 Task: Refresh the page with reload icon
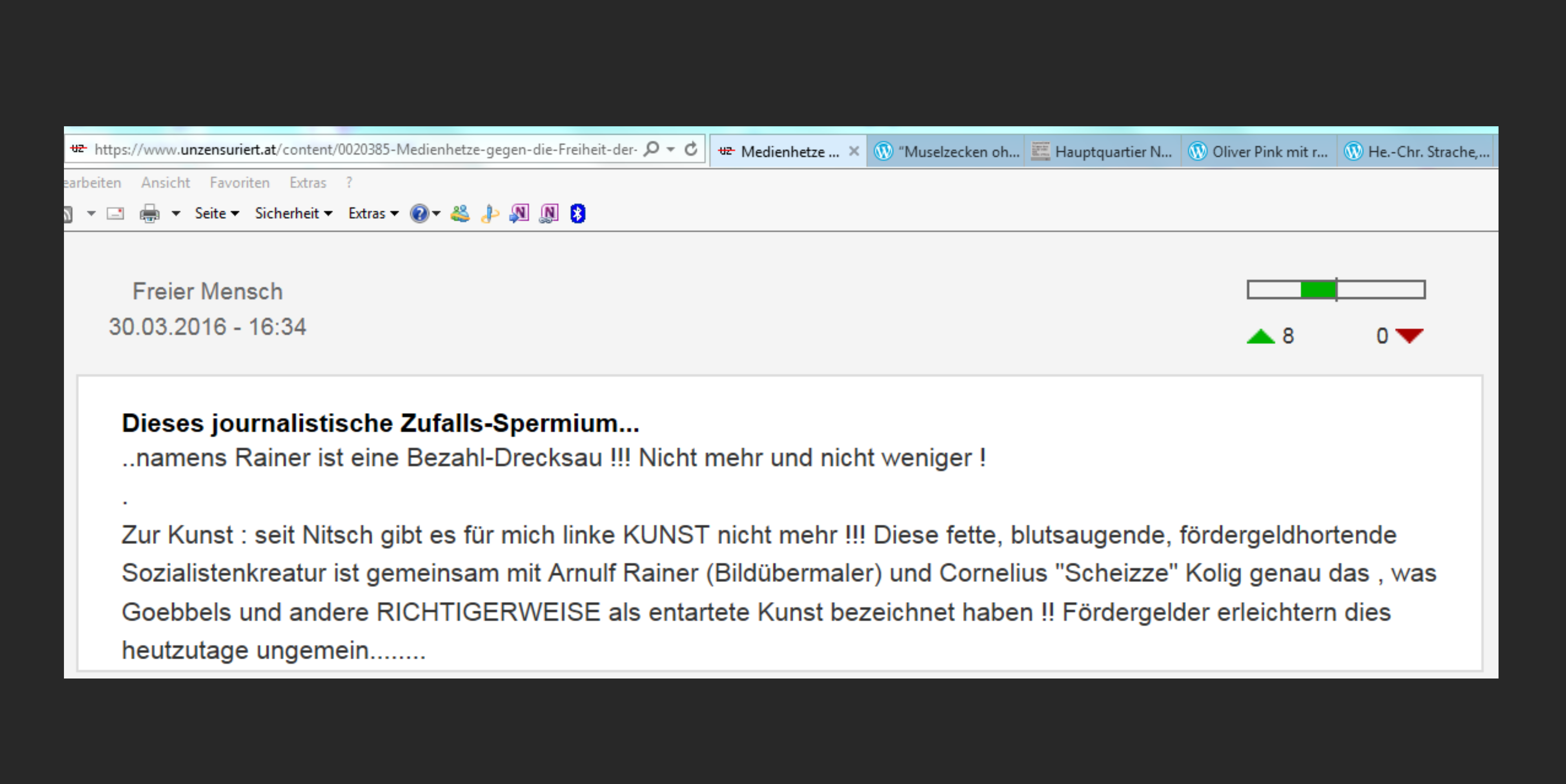point(690,149)
